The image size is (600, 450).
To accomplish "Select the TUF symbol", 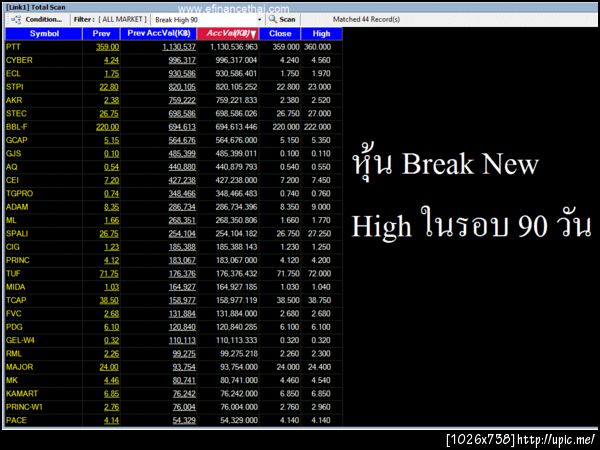I will coord(13,274).
